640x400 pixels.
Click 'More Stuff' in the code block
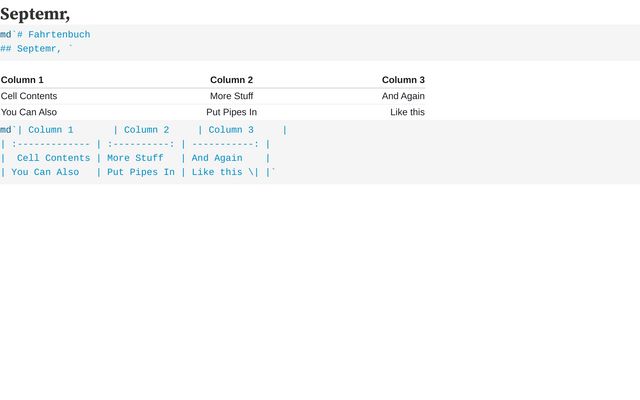(x=135, y=158)
